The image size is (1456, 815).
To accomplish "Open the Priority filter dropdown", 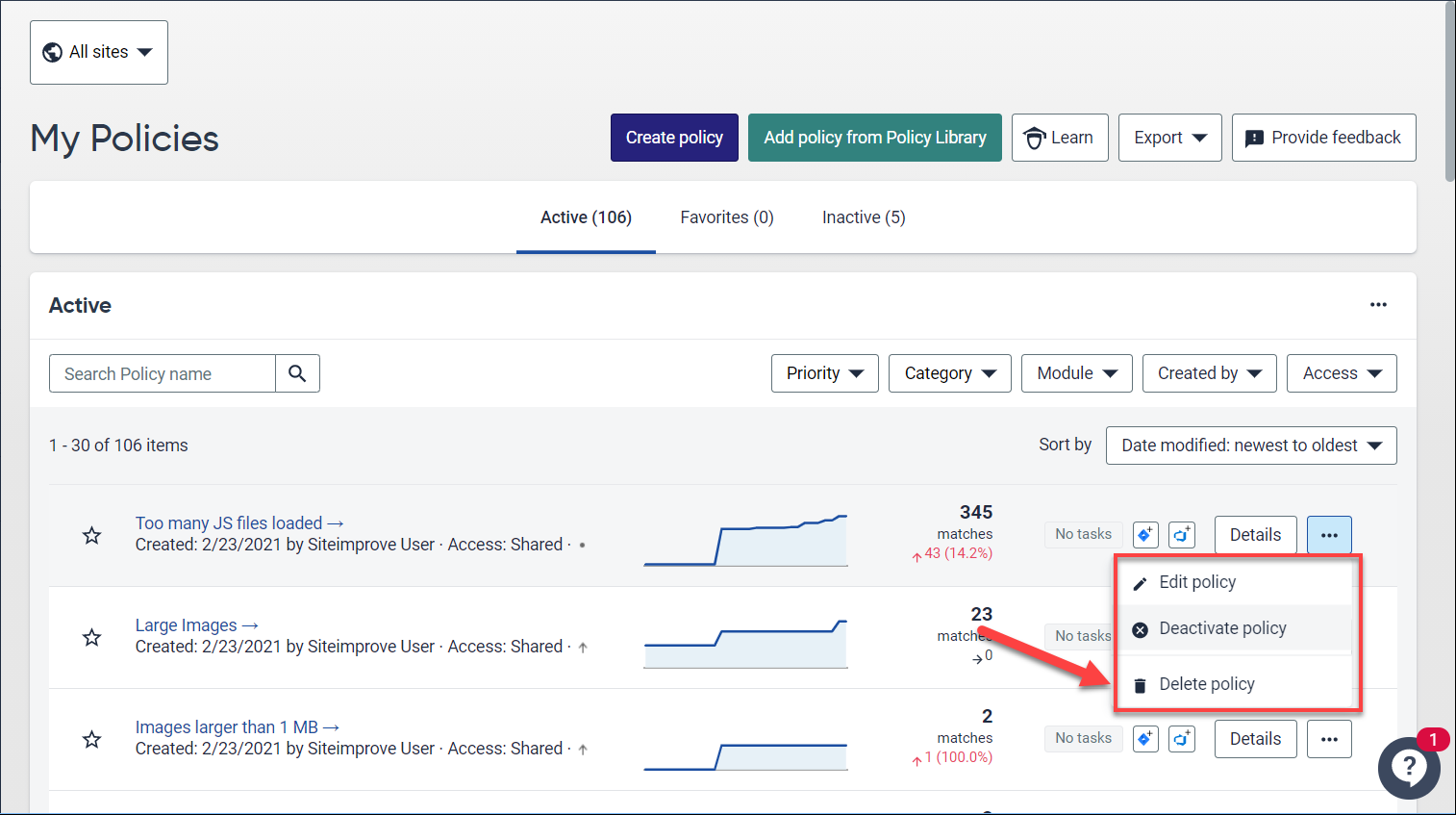I will pyautogui.click(x=824, y=373).
